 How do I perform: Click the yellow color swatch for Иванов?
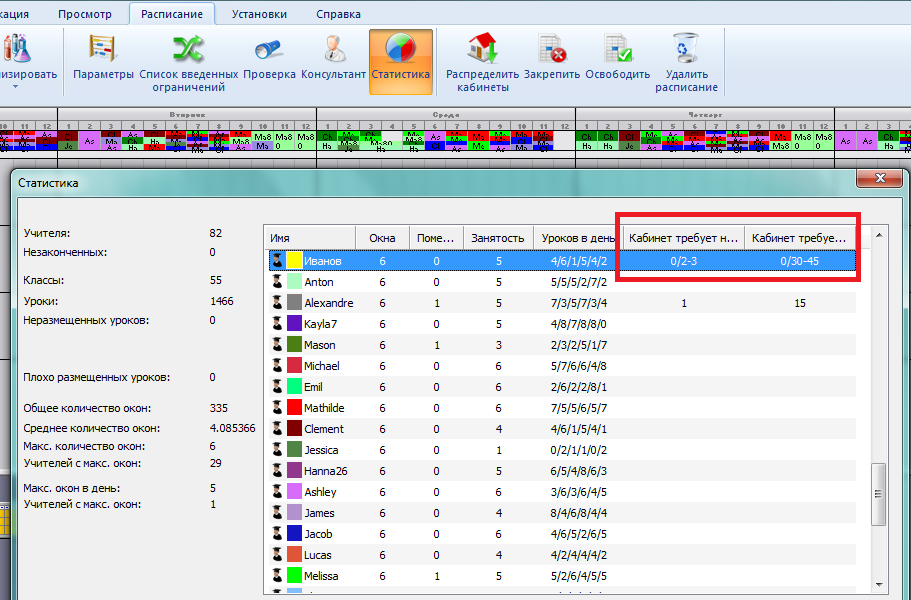[295, 261]
